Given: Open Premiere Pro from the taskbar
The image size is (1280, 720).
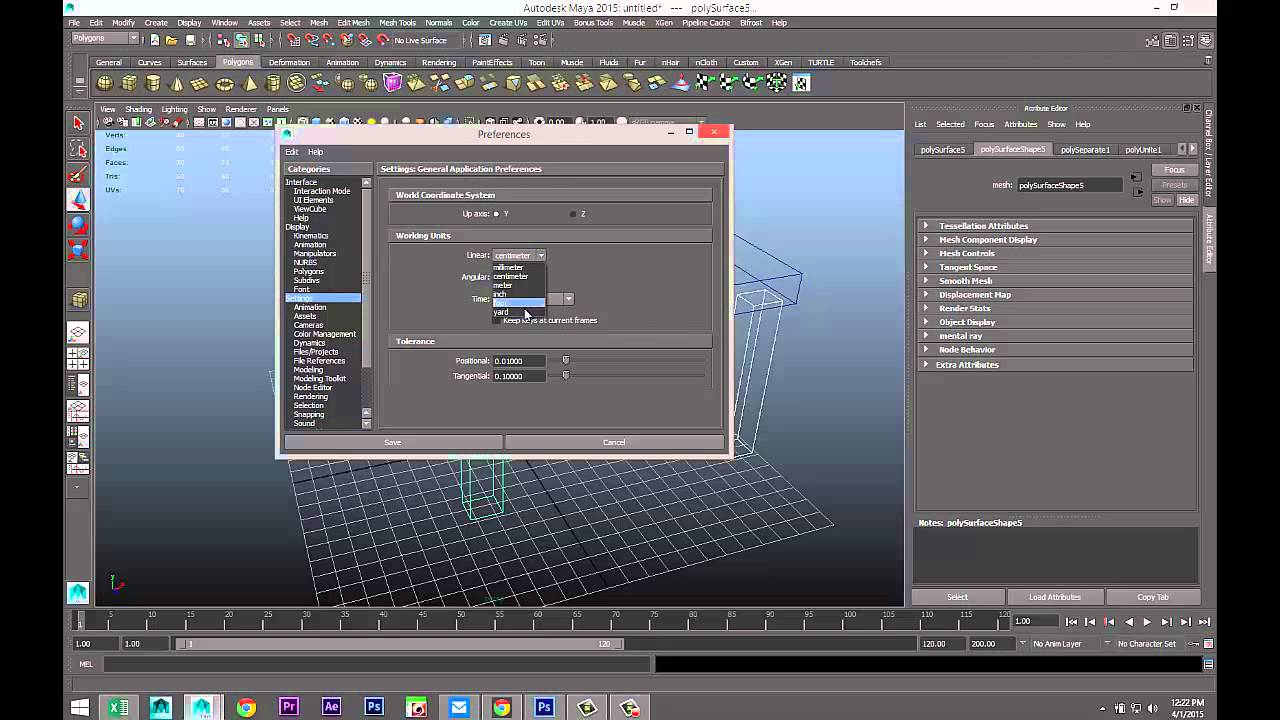Looking at the screenshot, I should (x=289, y=707).
